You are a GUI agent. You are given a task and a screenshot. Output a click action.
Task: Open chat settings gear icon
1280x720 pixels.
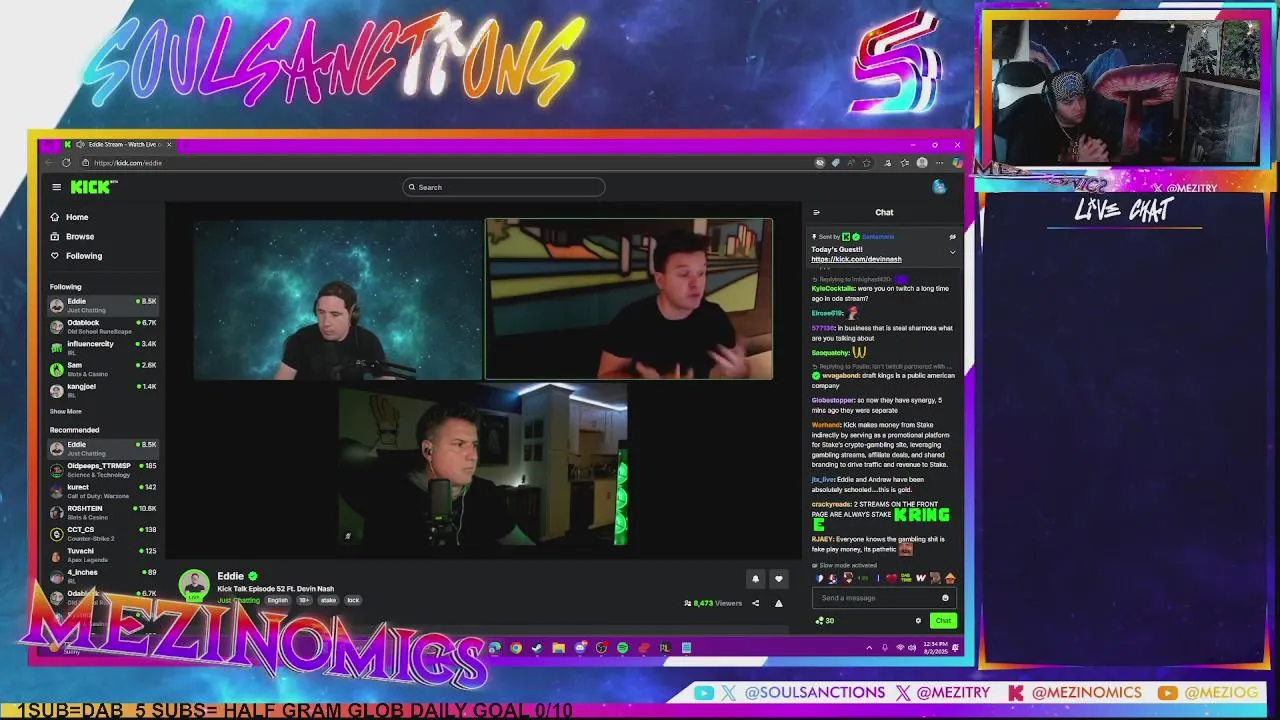[x=918, y=621]
